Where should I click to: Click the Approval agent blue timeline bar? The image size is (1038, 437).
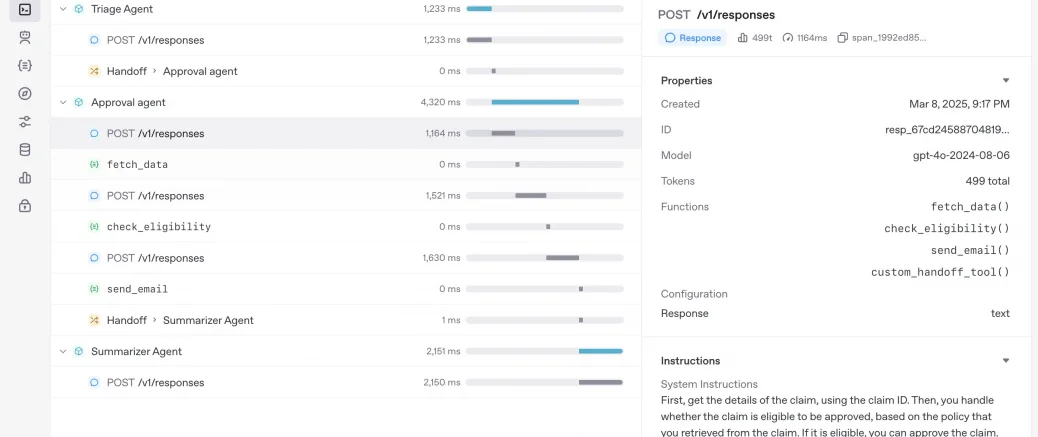[535, 102]
